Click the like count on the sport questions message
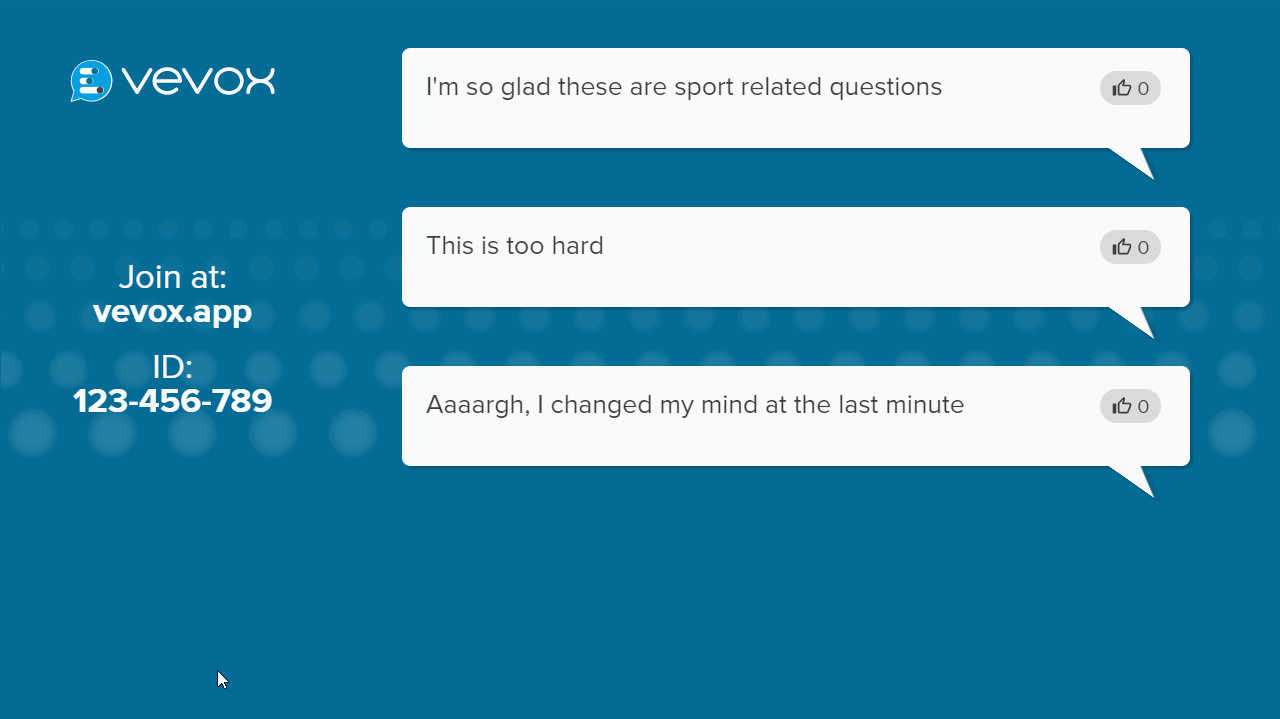Viewport: 1280px width, 719px height. pos(1143,89)
